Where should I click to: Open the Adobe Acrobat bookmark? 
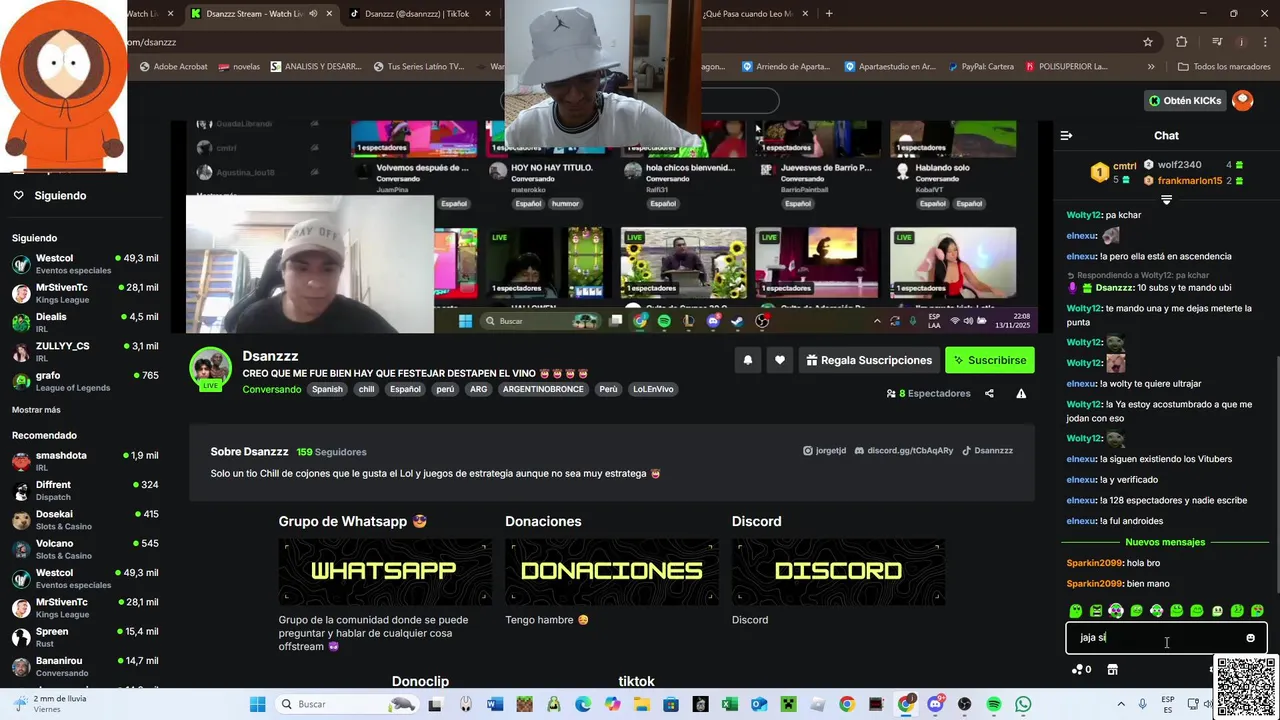pos(174,66)
